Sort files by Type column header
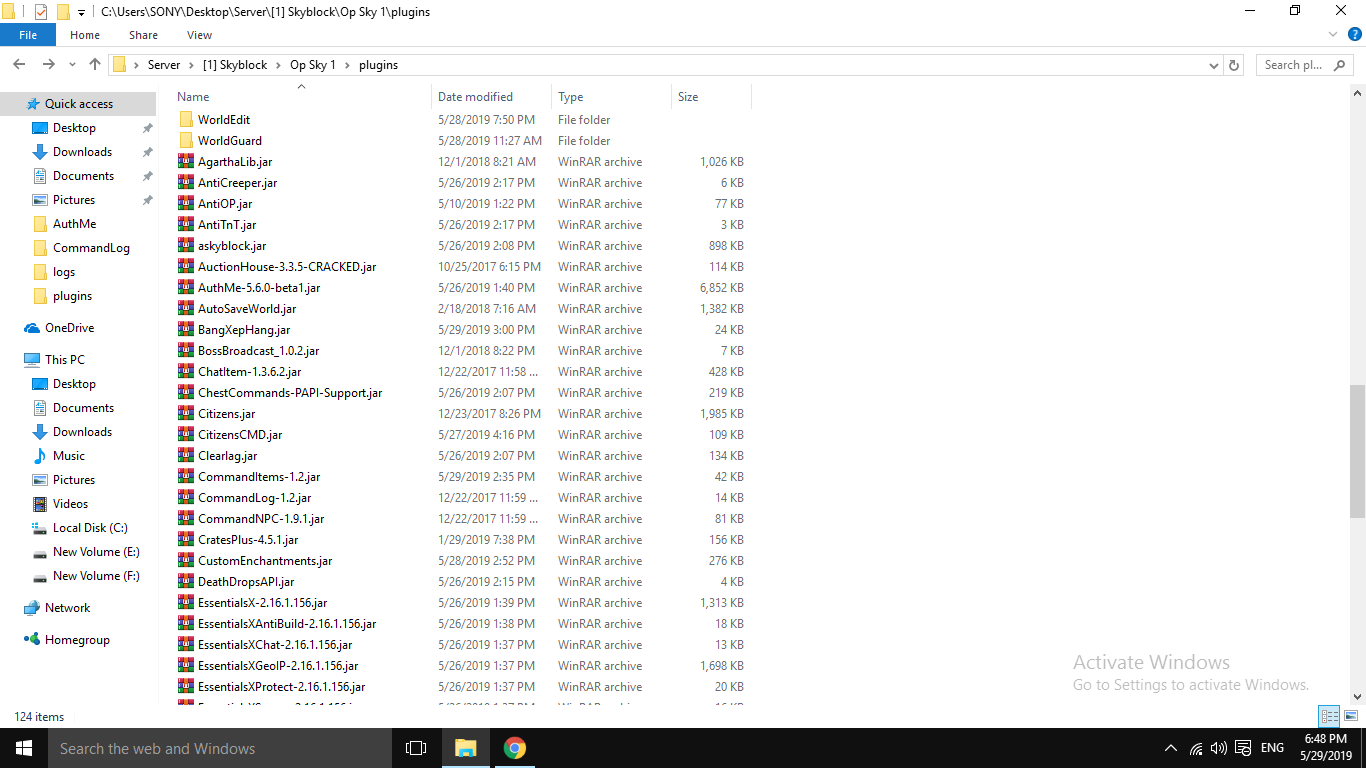The width and height of the screenshot is (1366, 768). tap(571, 97)
